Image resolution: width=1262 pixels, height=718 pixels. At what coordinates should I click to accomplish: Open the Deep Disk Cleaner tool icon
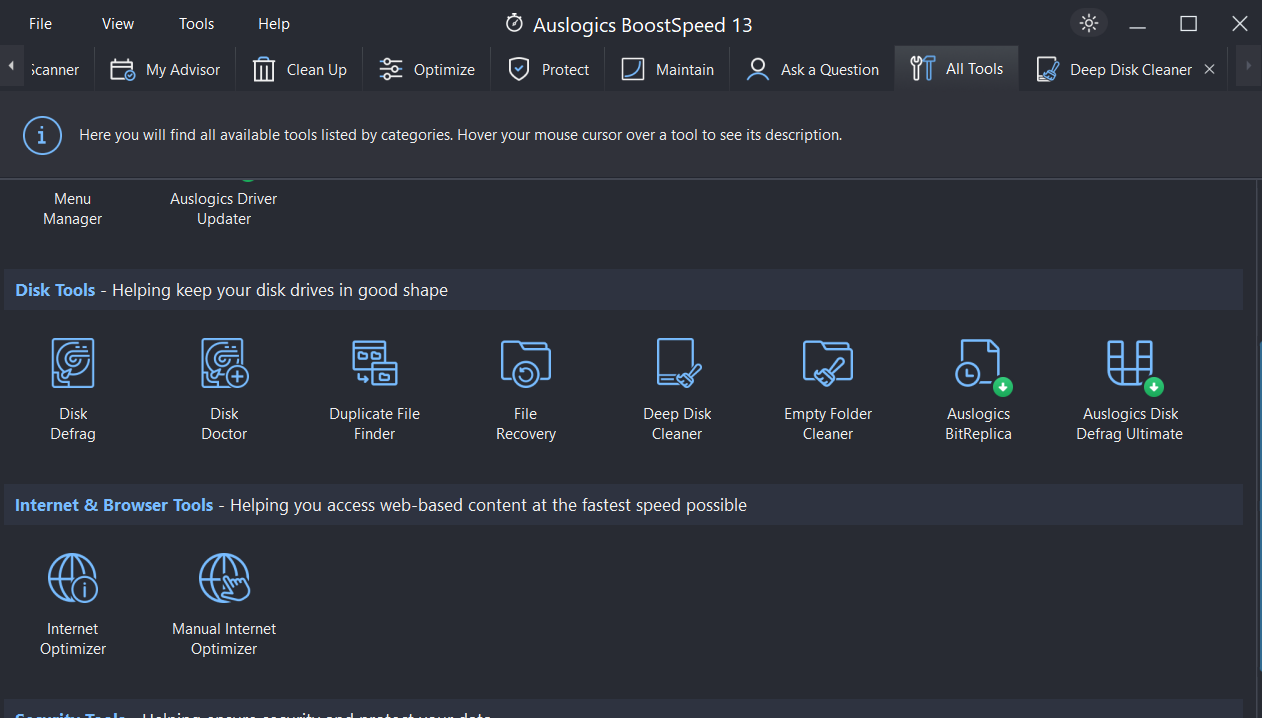point(678,363)
